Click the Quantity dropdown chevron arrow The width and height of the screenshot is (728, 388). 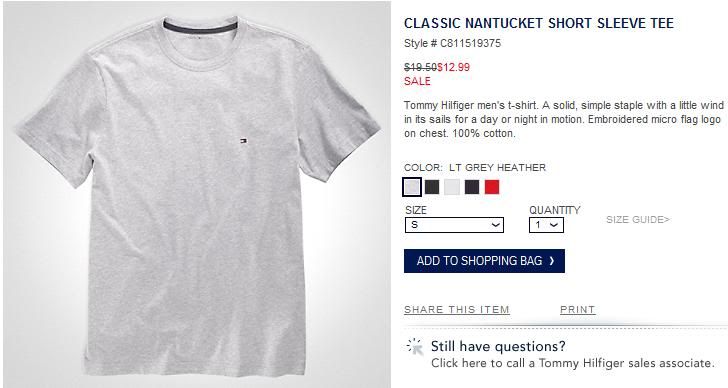[553, 225]
